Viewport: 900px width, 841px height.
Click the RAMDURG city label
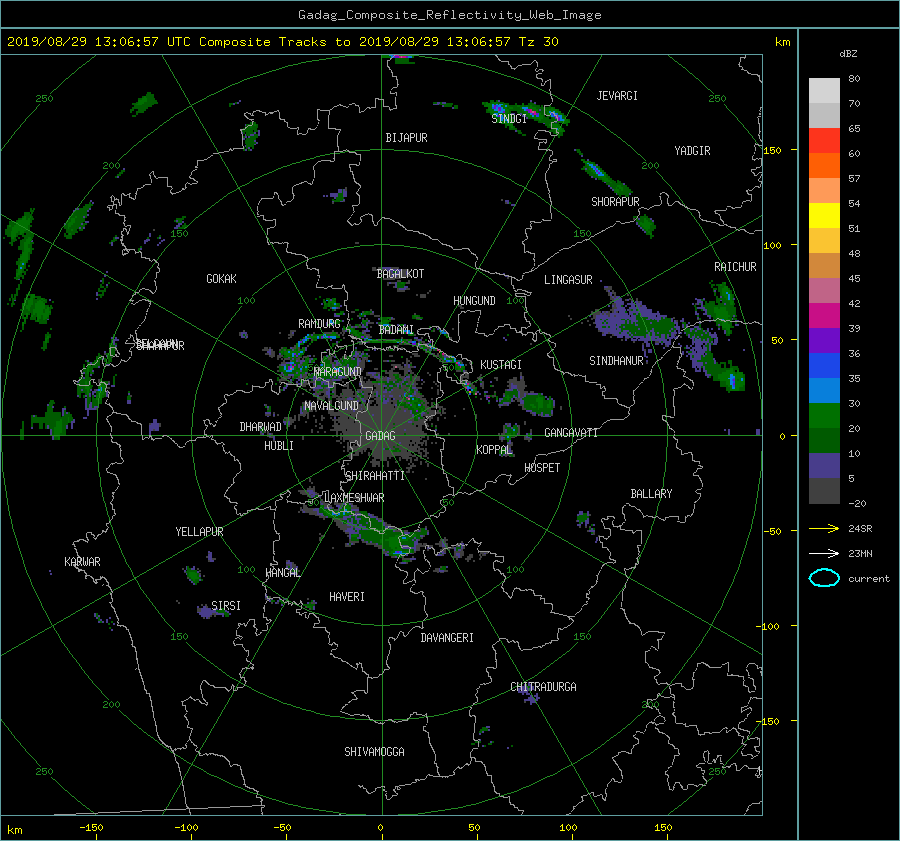tap(319, 324)
